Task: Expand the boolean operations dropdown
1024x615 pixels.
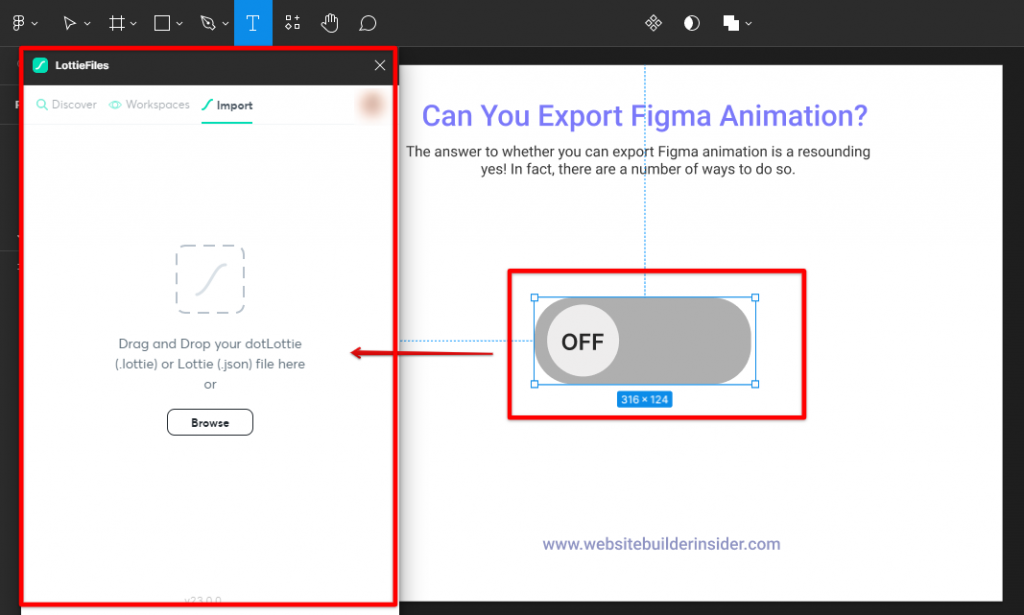Action: click(x=748, y=23)
